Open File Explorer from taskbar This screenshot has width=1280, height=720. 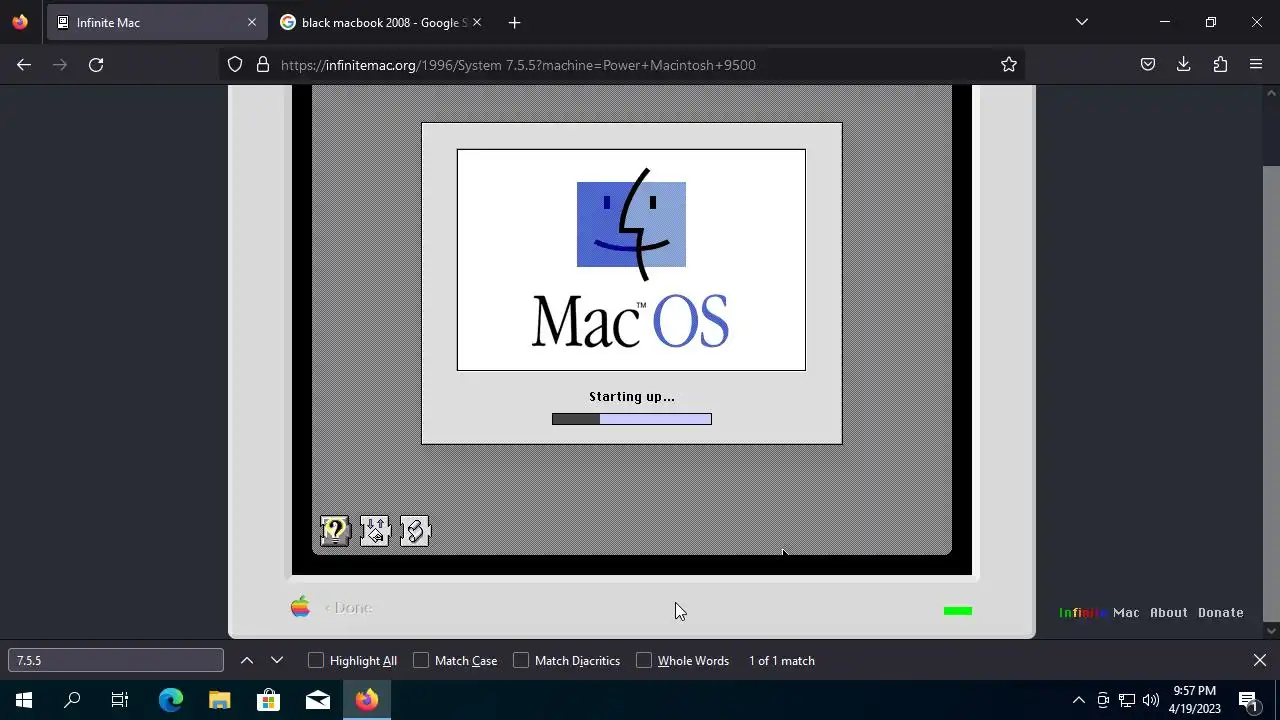[x=220, y=700]
